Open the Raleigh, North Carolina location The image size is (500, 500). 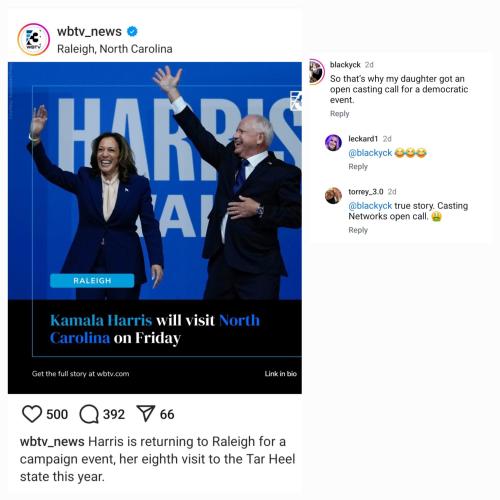(x=115, y=49)
